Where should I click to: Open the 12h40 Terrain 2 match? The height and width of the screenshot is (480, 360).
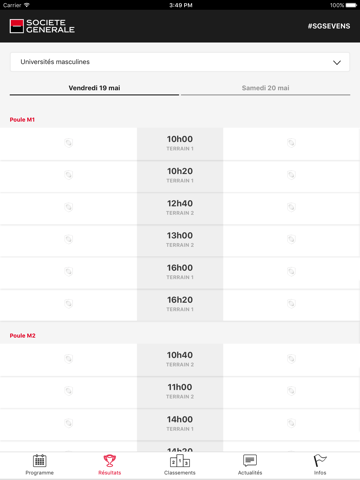[x=180, y=207]
